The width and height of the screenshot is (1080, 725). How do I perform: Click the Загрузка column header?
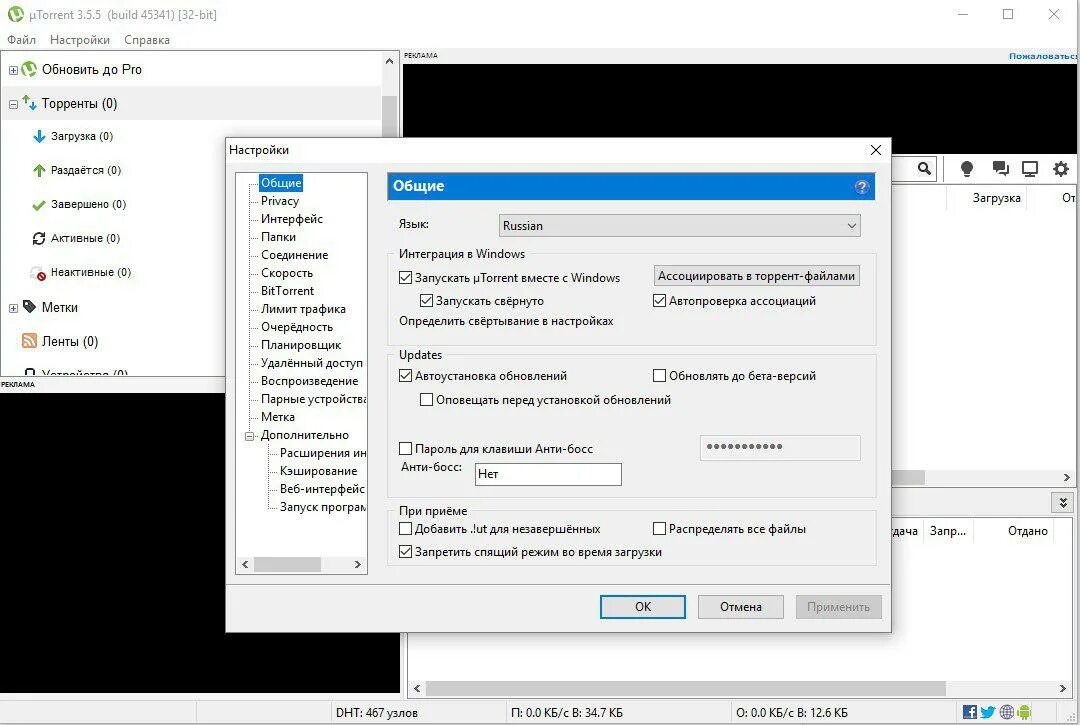[x=996, y=198]
